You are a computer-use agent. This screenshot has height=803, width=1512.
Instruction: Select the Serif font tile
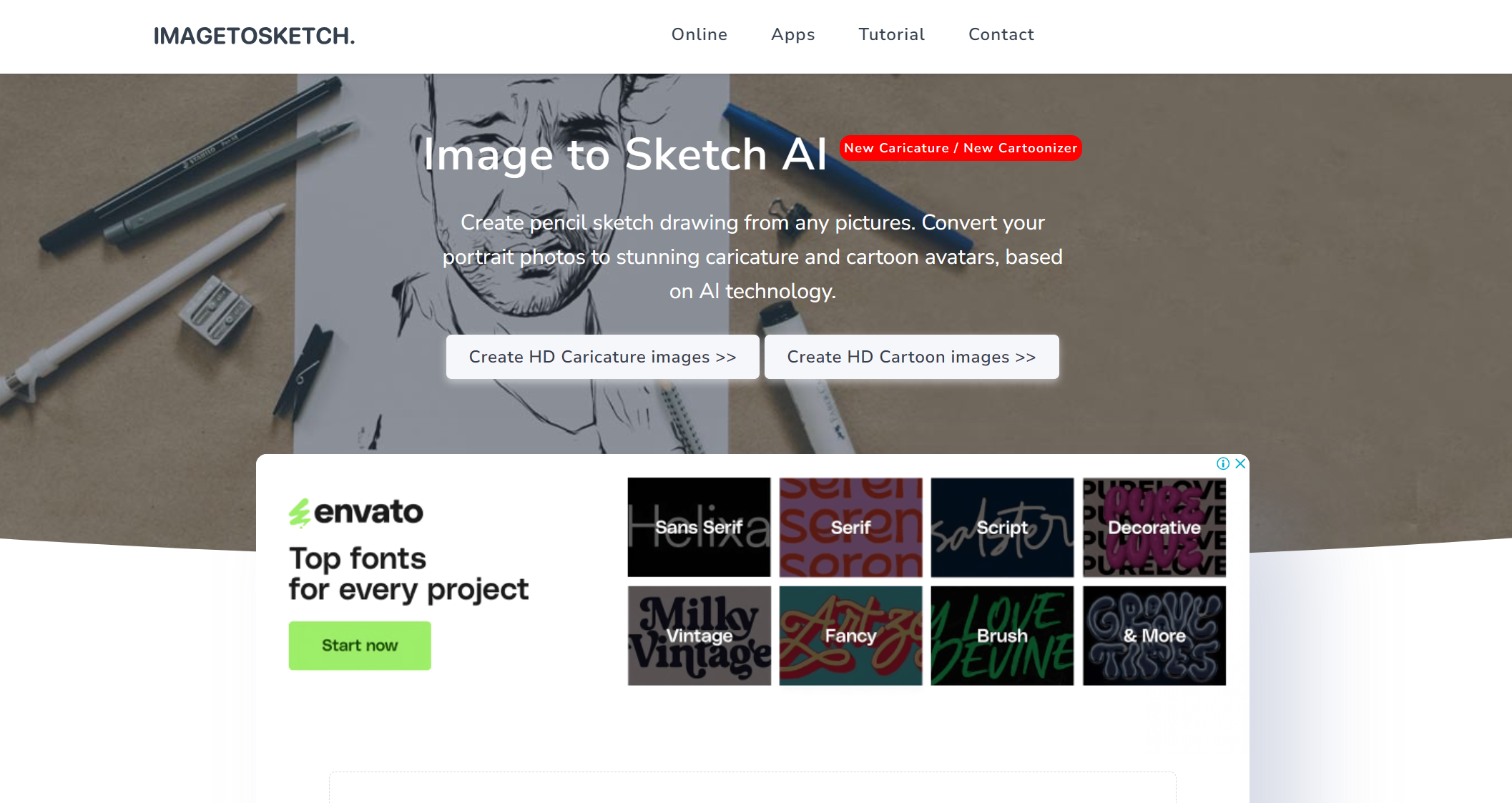pos(850,527)
